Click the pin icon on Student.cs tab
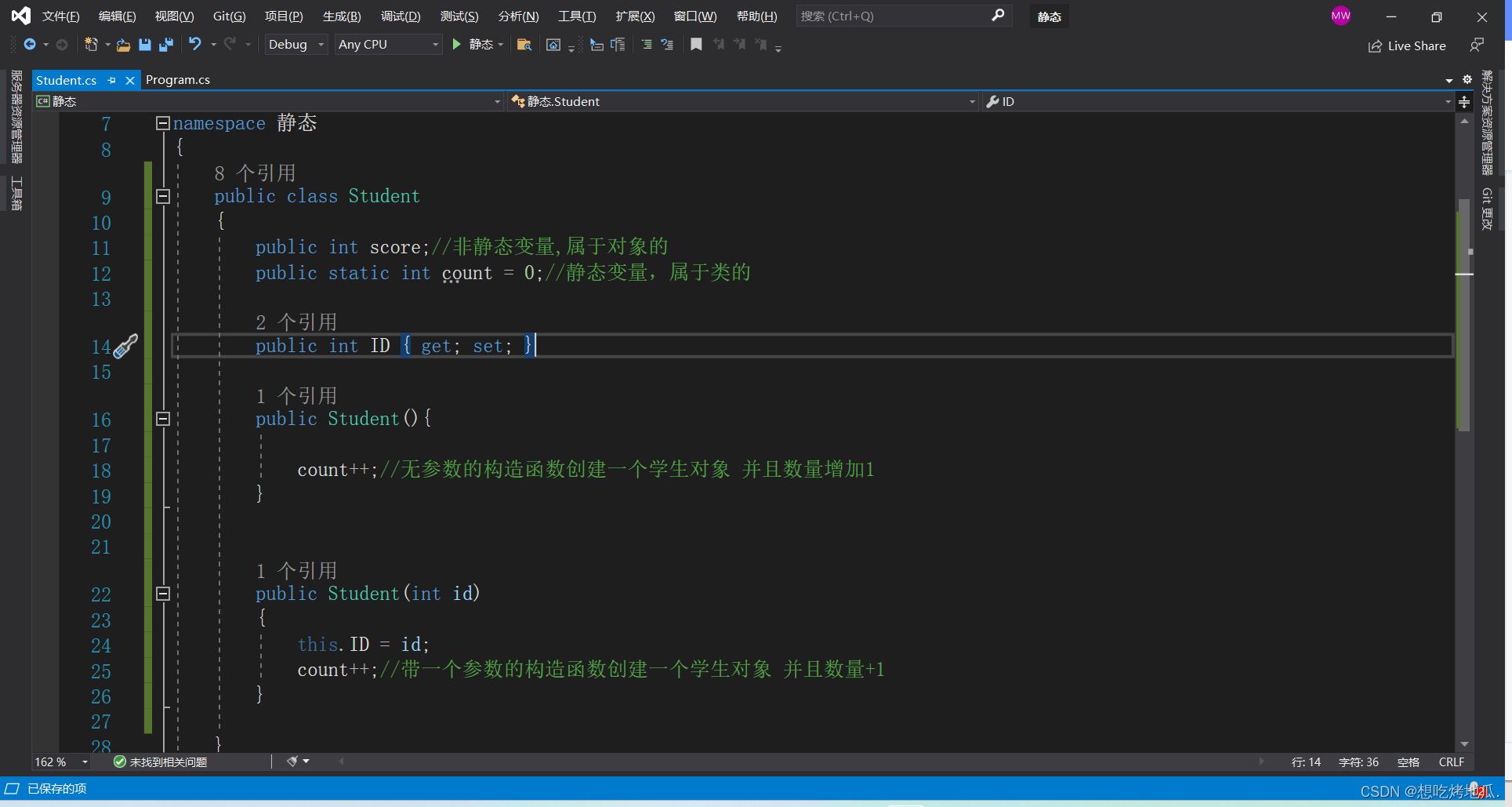This screenshot has height=807, width=1512. coord(112,80)
